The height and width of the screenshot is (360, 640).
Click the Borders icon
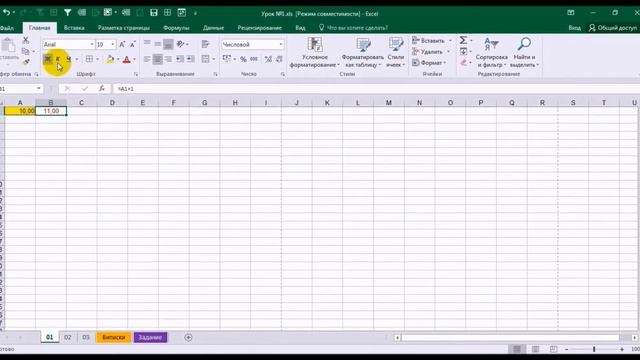(89, 59)
